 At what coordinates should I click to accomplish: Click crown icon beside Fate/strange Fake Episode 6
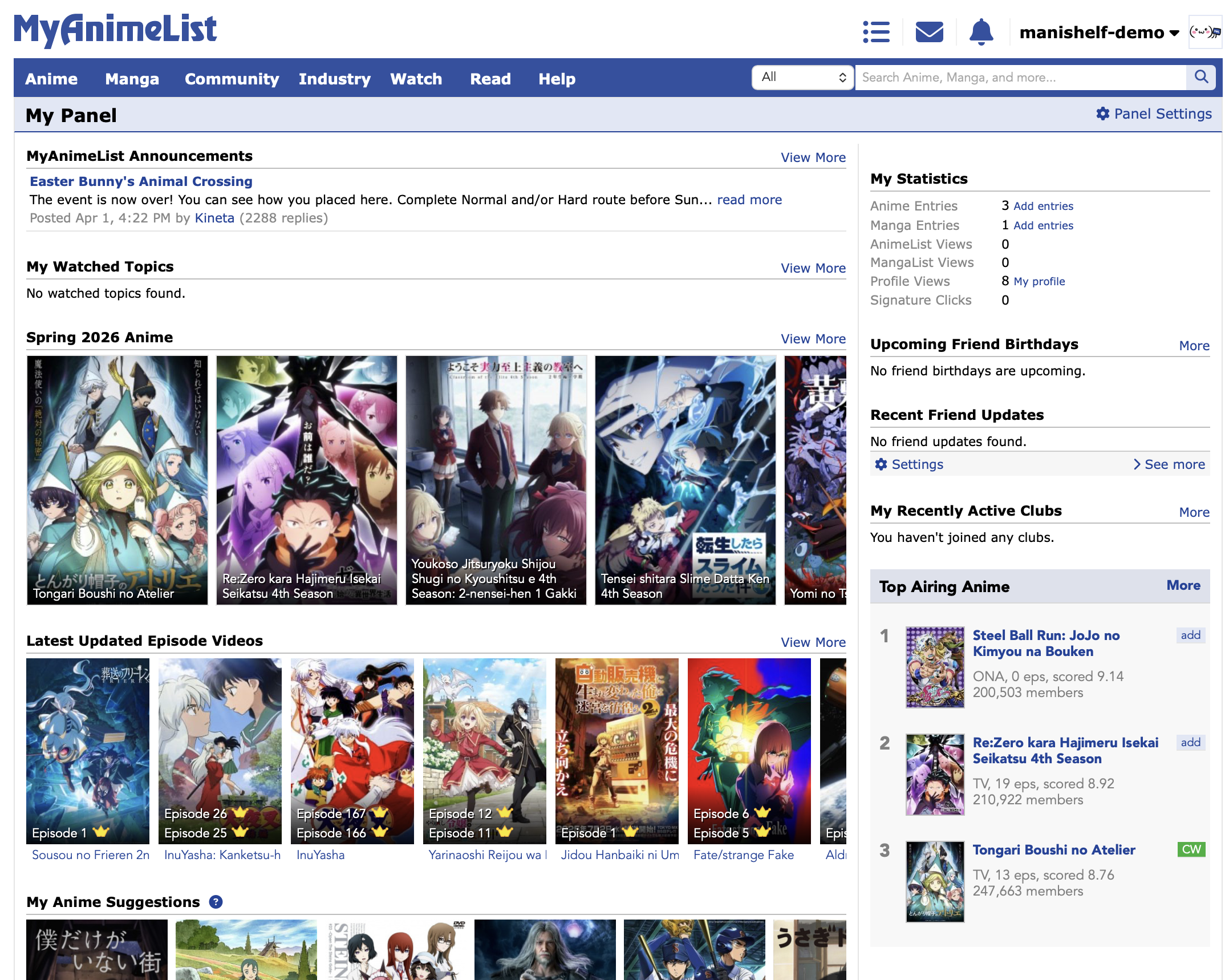tap(762, 812)
